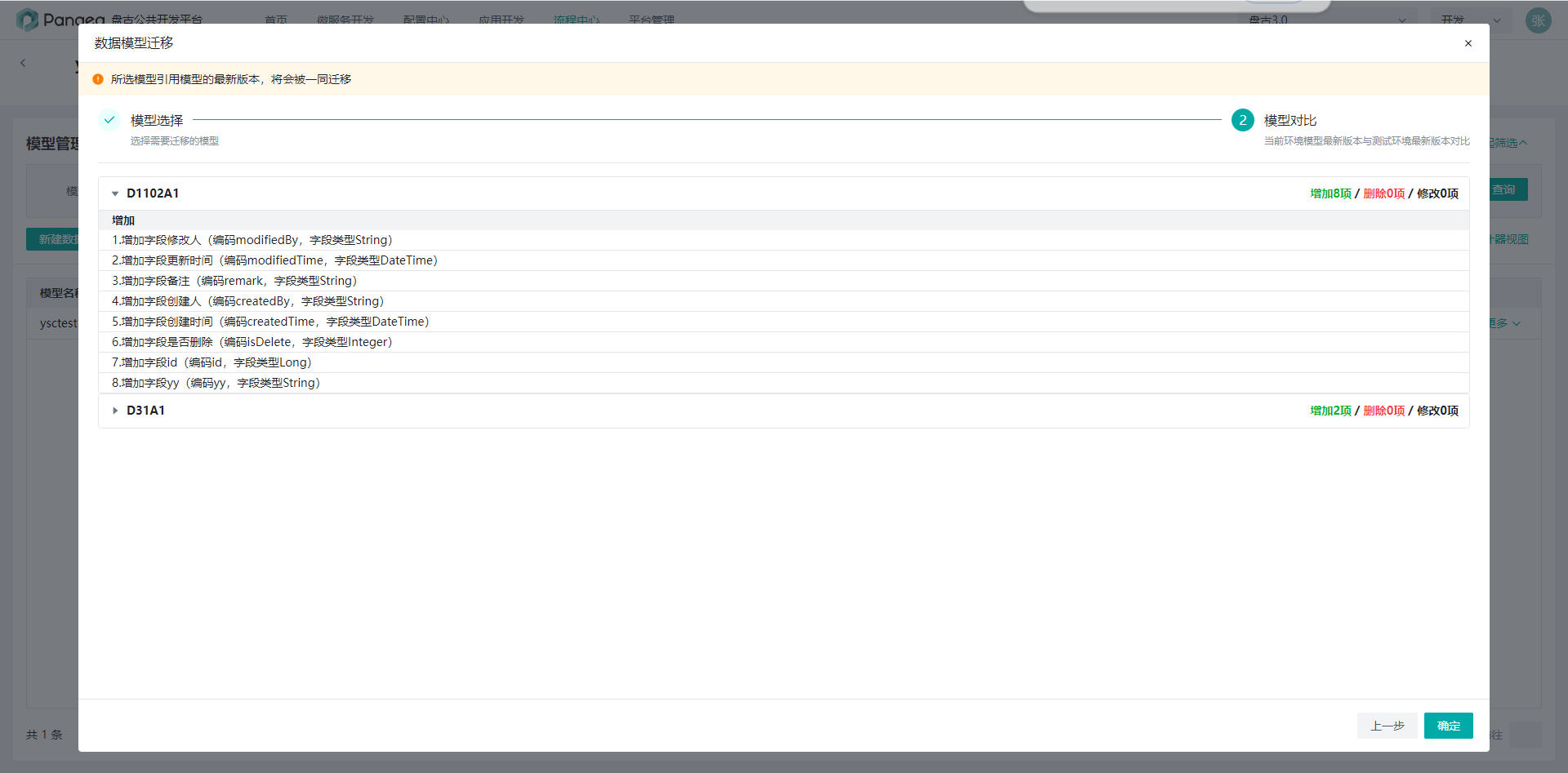Close the 数据模型迁移 dialog
This screenshot has height=773, width=1568.
(1468, 43)
